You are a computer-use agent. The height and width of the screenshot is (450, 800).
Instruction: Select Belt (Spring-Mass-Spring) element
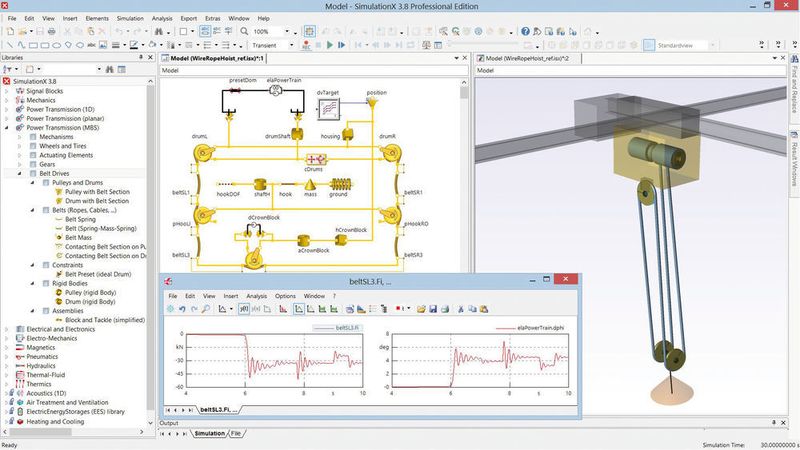pyautogui.click(x=101, y=229)
